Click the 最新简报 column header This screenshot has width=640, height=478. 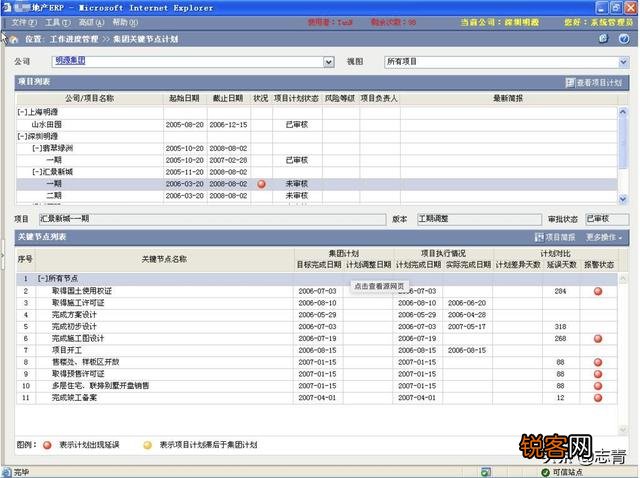click(x=508, y=98)
